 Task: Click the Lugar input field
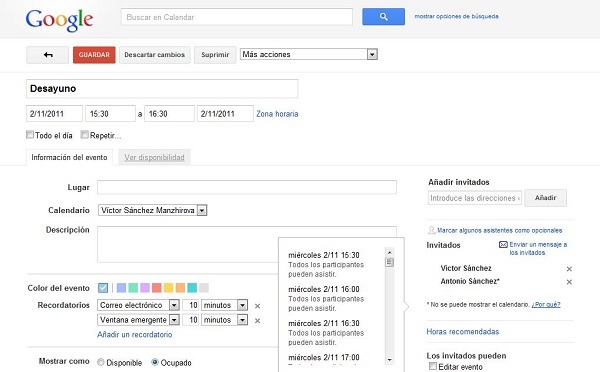point(247,187)
